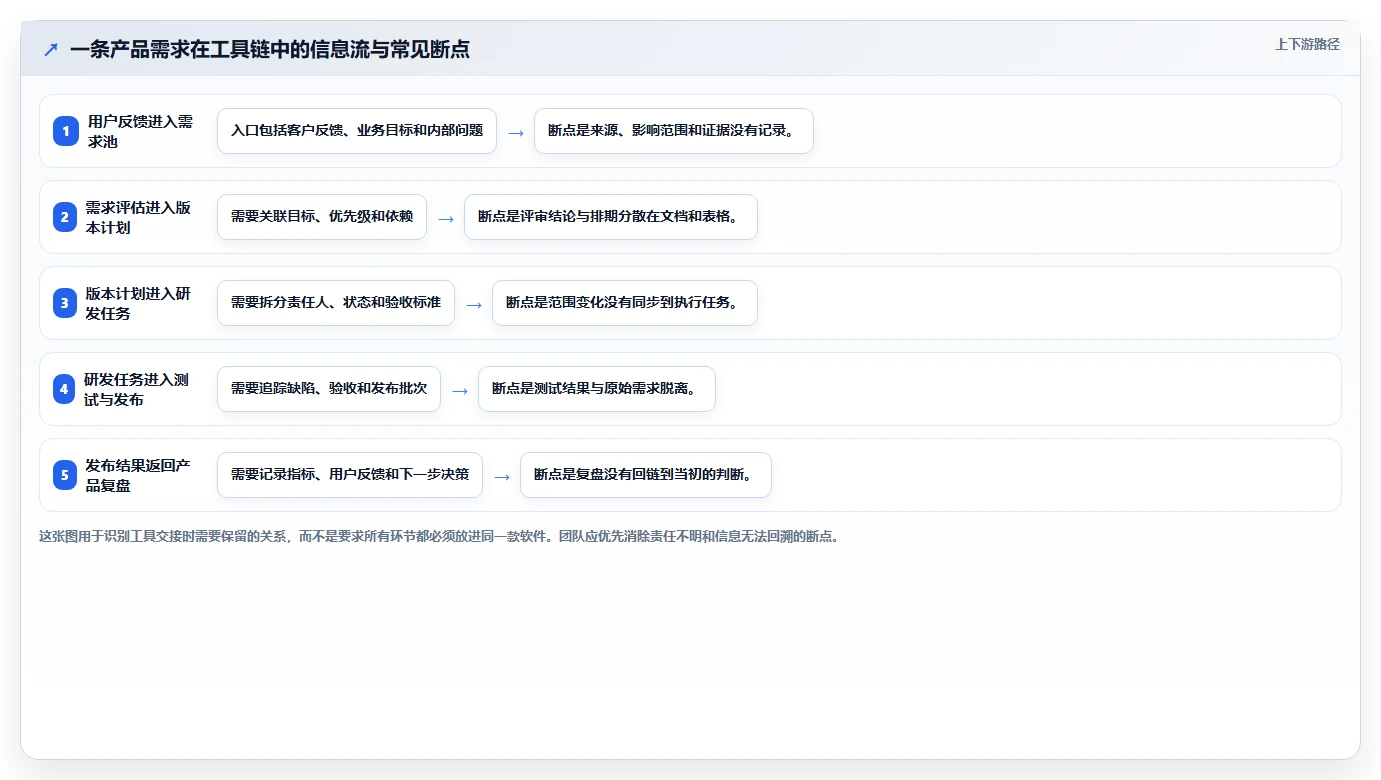Click the arrow after 需要关联目标、优先级和依赖
Screen dimensions: 1381x780
pyautogui.click(x=446, y=218)
